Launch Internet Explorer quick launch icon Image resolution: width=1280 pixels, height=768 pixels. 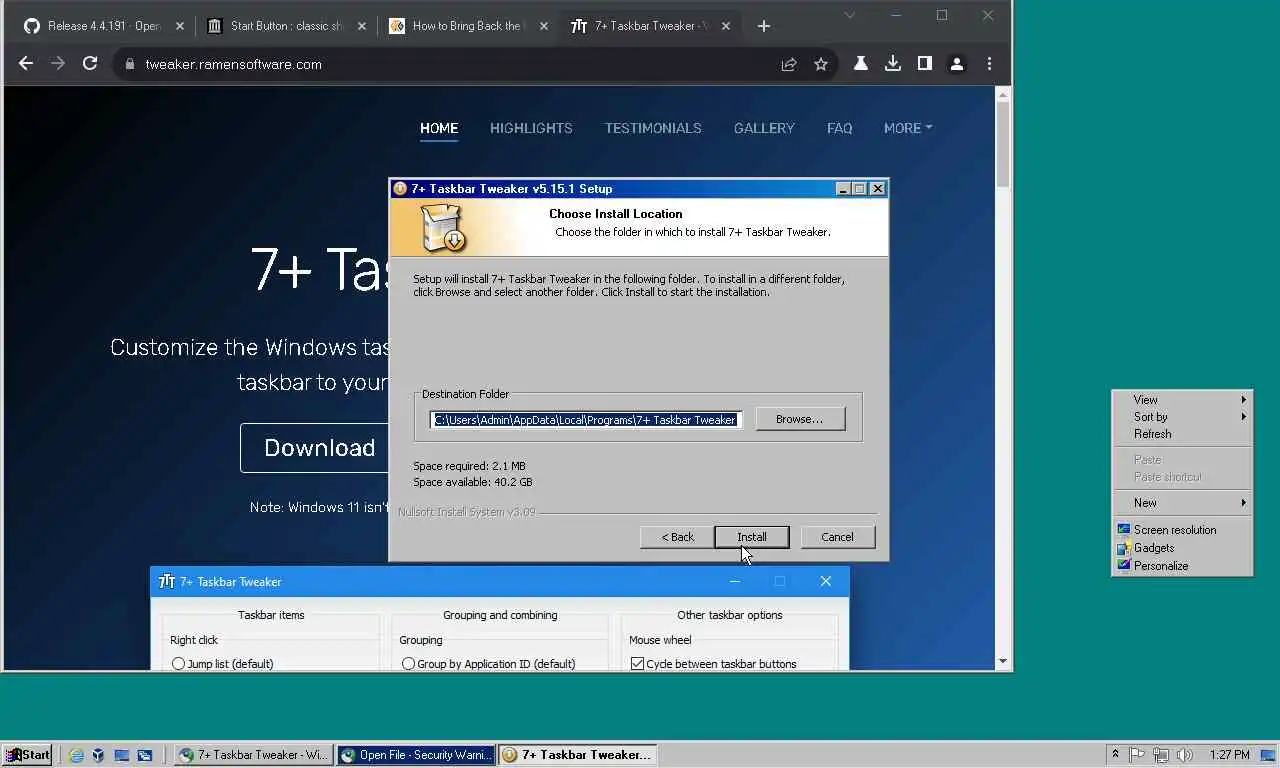tap(77, 756)
